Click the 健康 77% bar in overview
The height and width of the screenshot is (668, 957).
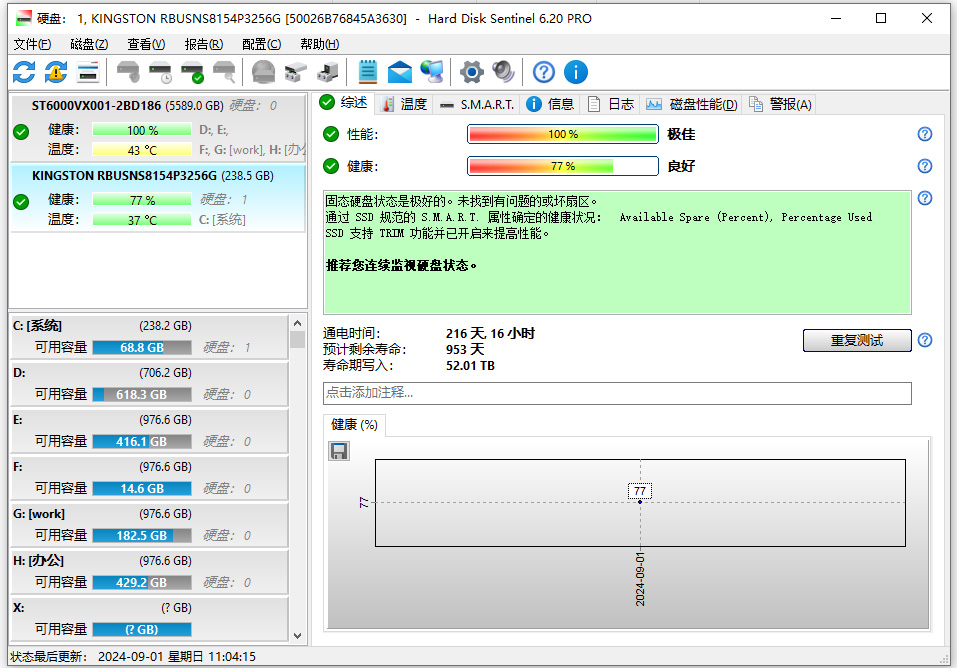point(562,166)
